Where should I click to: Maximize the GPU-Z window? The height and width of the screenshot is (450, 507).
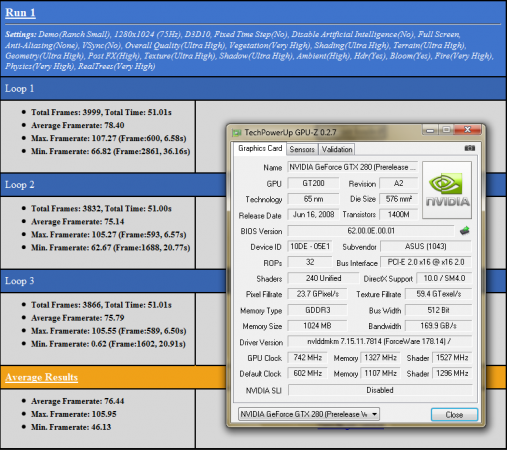[x=446, y=130]
